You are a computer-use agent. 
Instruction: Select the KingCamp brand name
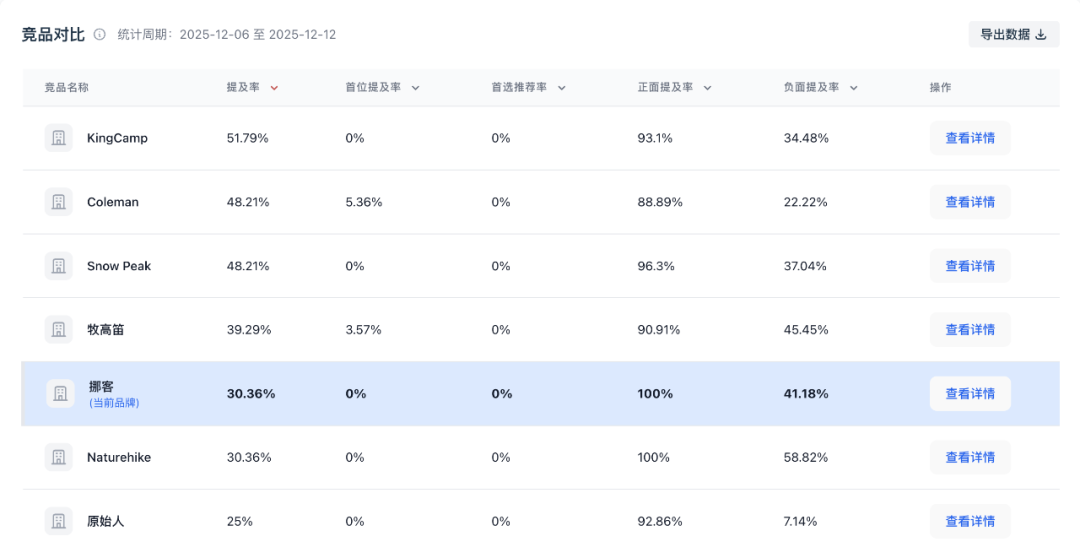(117, 138)
